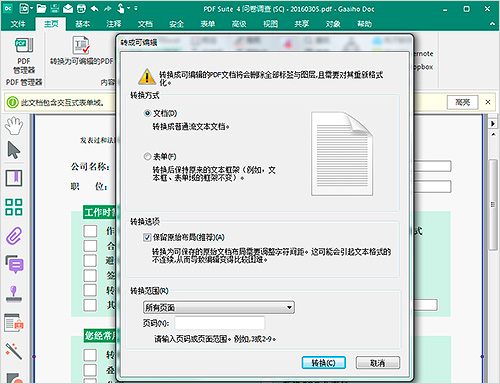Expand the right side panel arrow

click(493, 123)
